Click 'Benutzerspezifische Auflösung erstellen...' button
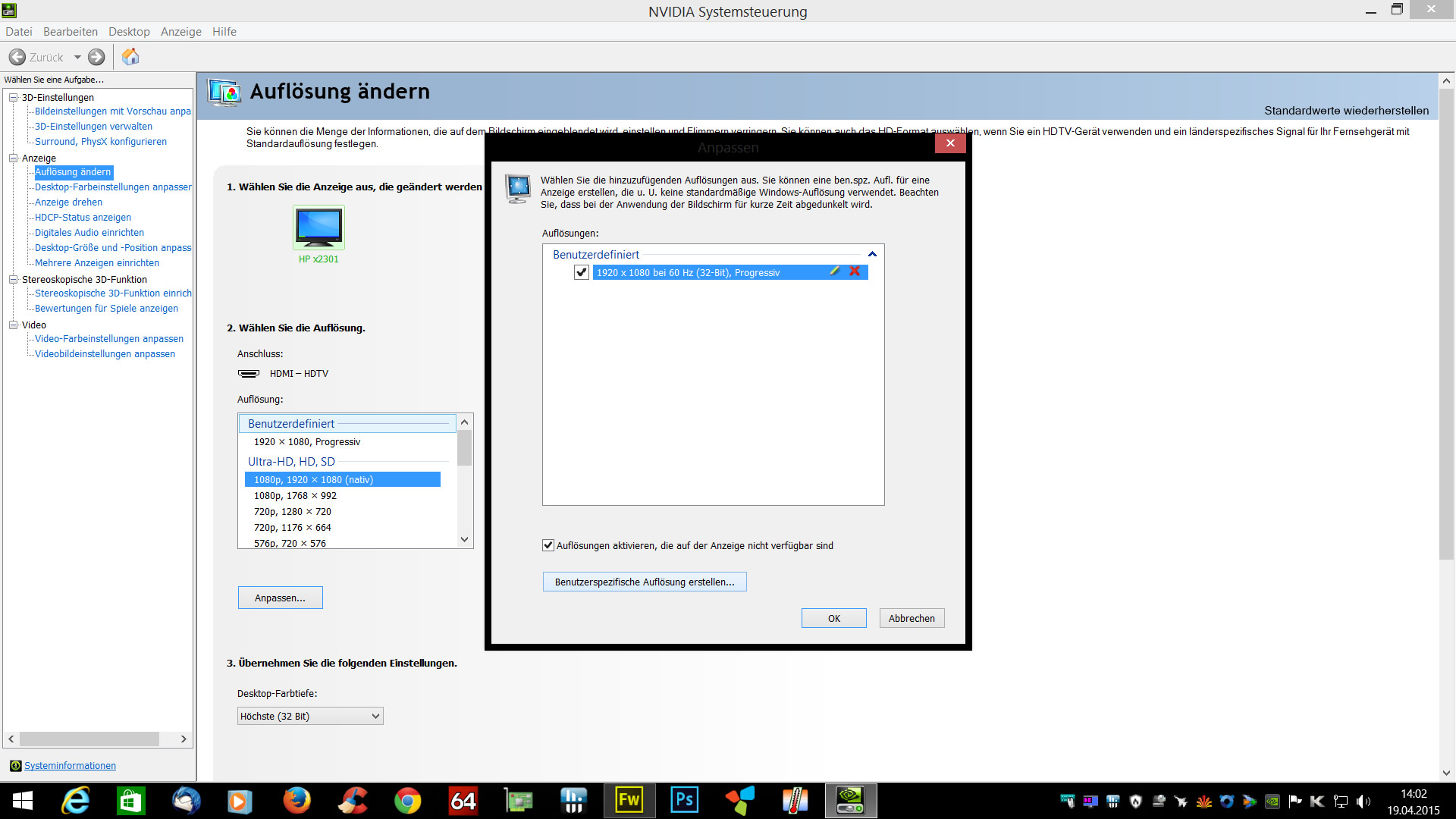The image size is (1456, 819). click(645, 582)
